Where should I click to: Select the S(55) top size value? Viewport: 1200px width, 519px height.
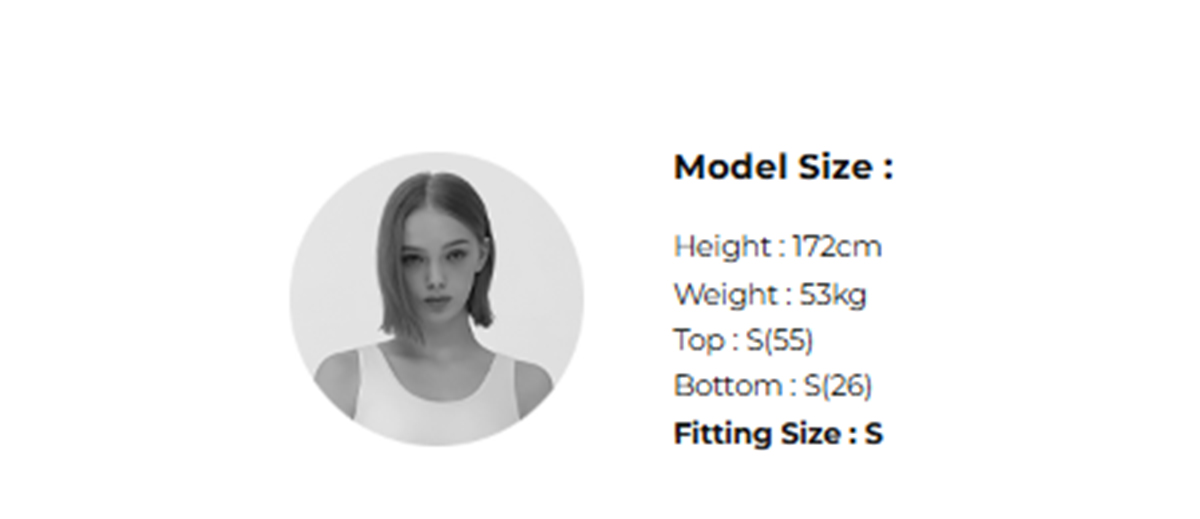pyautogui.click(x=780, y=340)
